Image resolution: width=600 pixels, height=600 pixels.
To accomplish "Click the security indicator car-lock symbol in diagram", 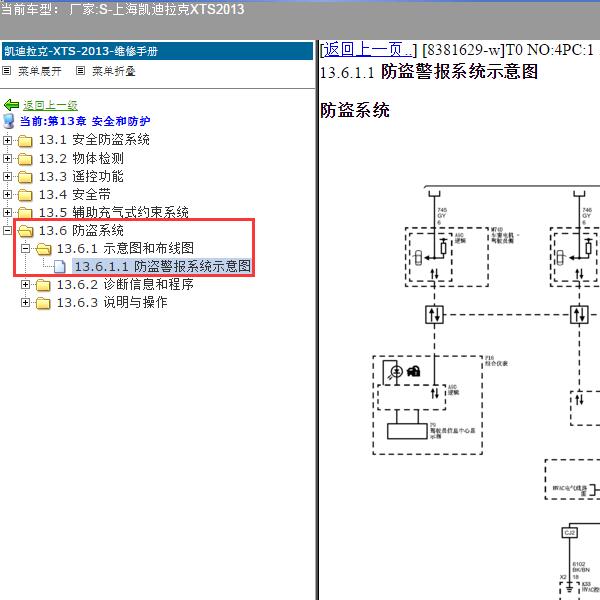I will coord(413,371).
